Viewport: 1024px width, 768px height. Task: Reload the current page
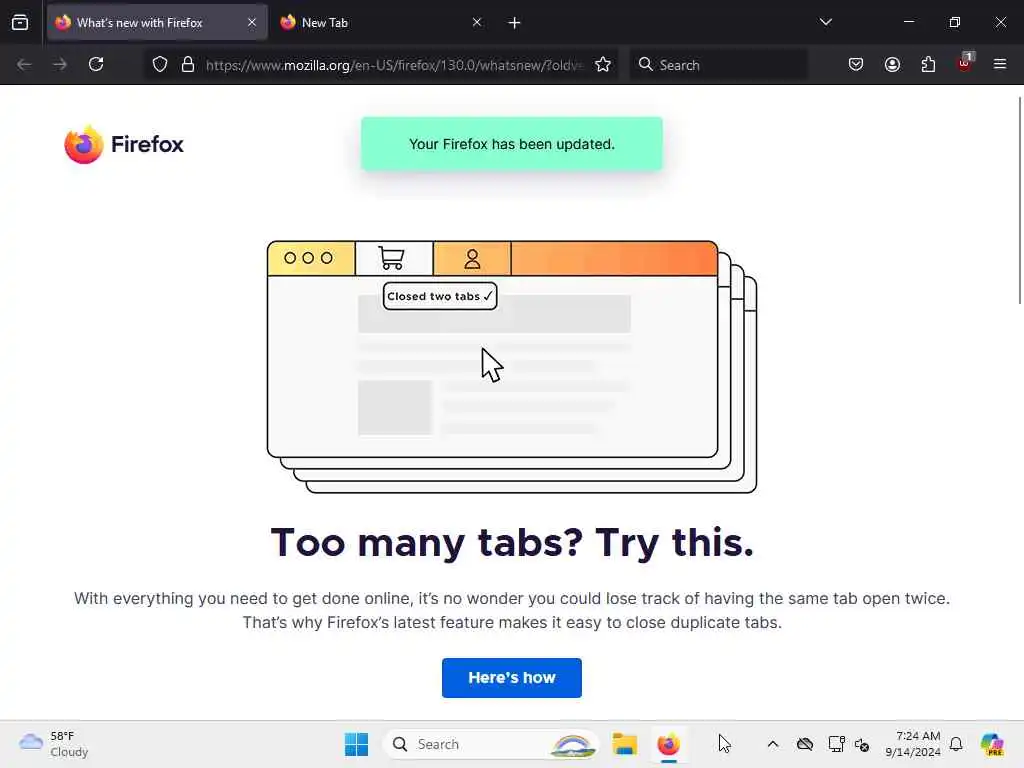pyautogui.click(x=96, y=64)
